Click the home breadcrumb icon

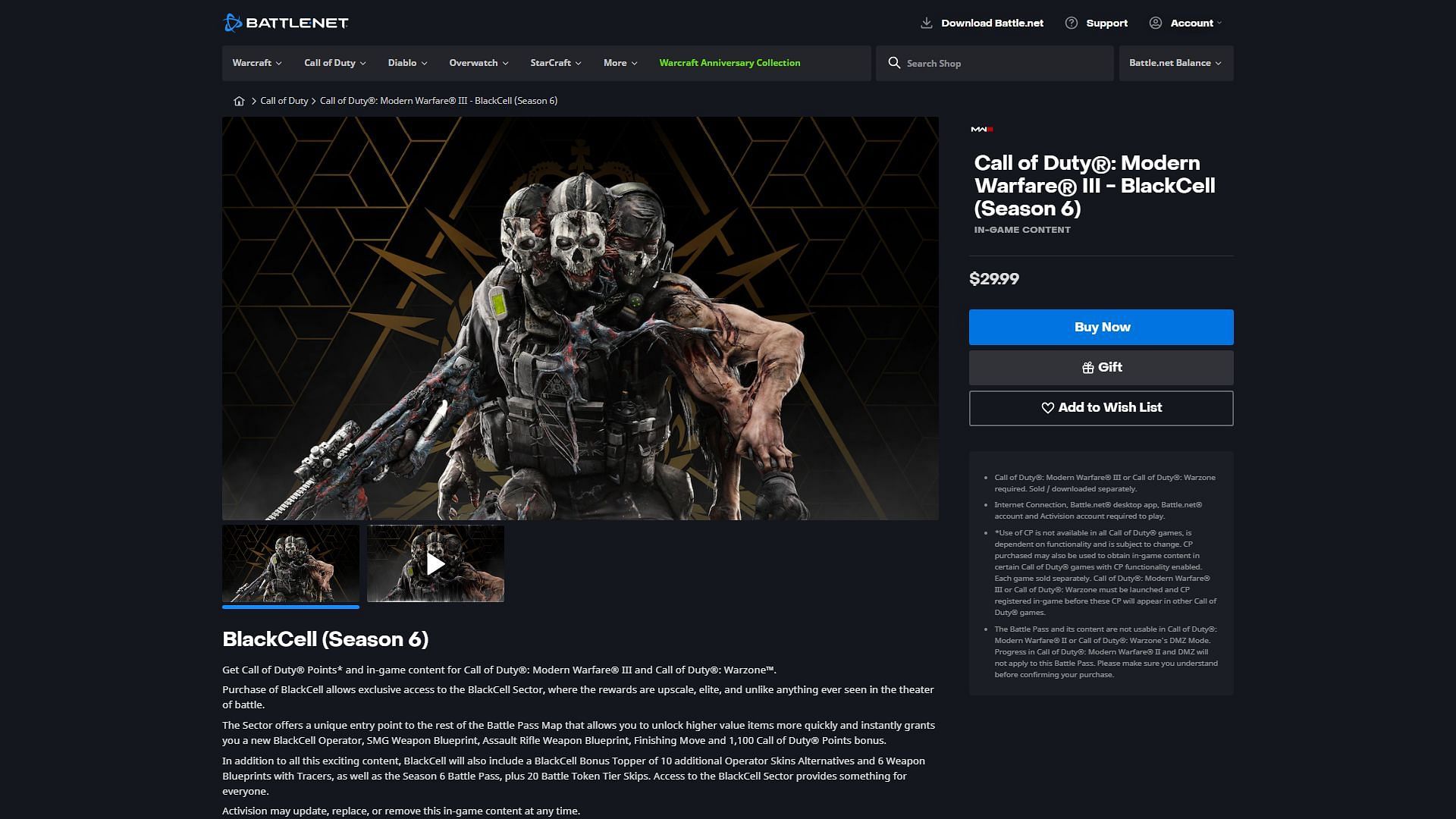coord(238,100)
